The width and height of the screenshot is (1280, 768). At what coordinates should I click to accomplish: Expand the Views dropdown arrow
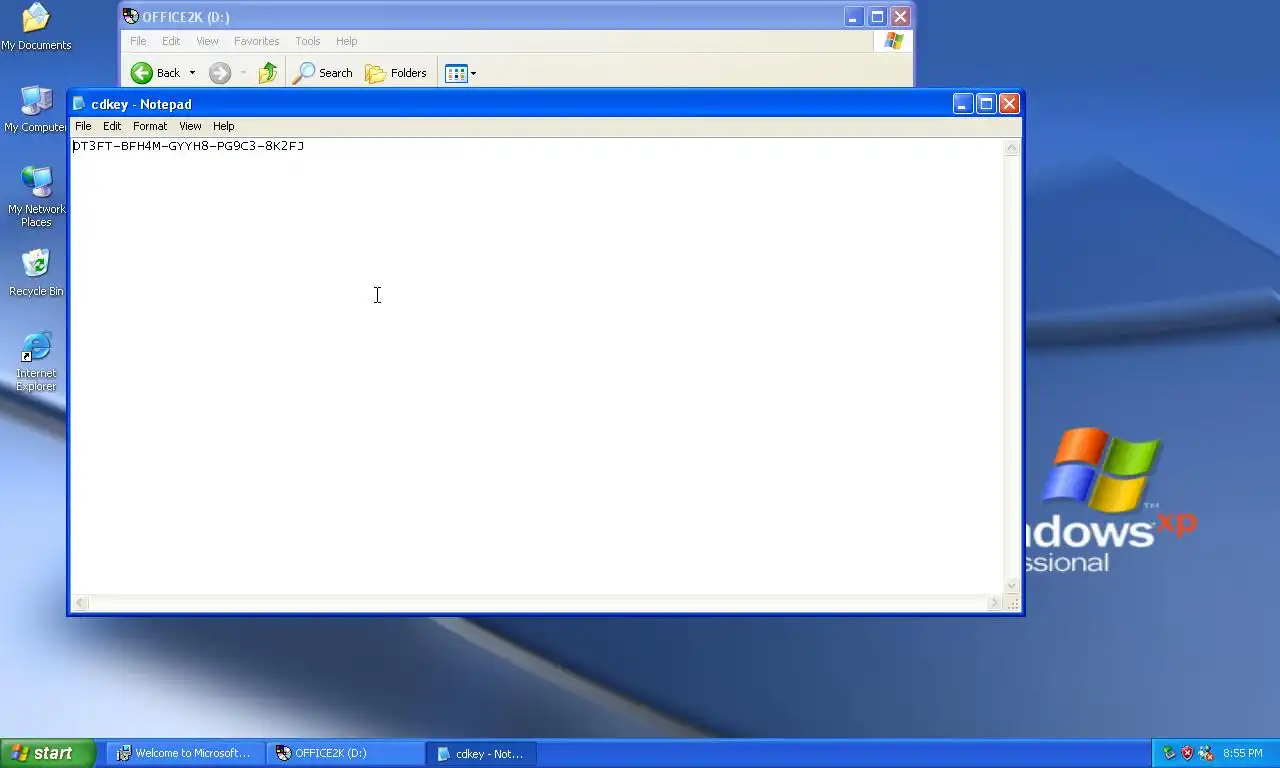pyautogui.click(x=473, y=73)
